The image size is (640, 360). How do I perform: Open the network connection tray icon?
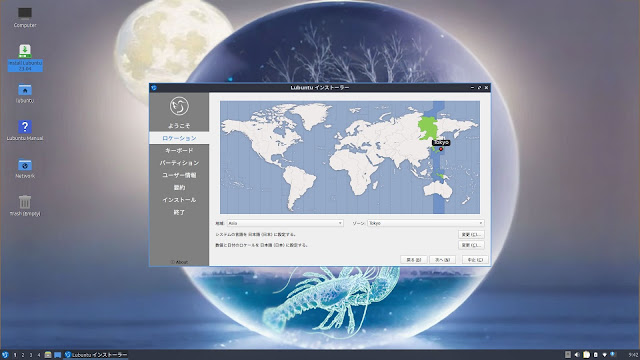[x=604, y=355]
